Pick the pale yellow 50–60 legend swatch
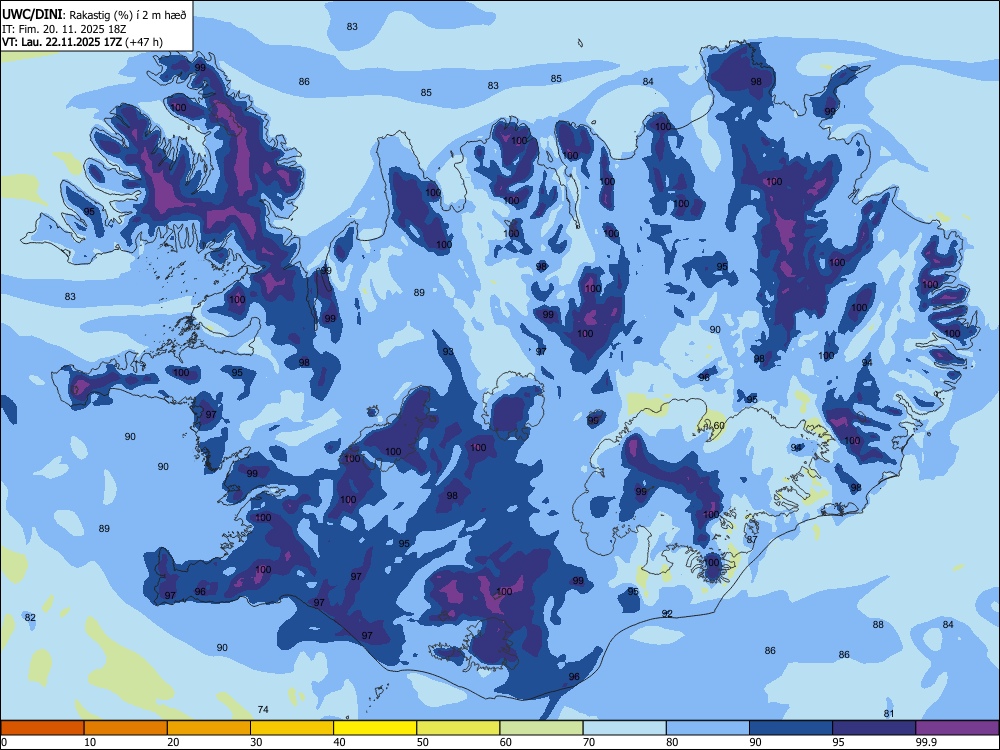1000x750 pixels. tap(458, 728)
